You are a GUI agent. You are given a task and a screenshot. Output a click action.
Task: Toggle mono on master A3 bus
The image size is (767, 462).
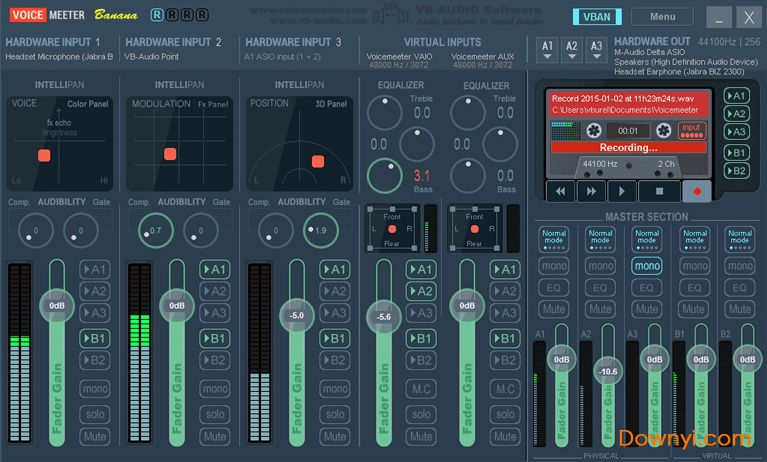coord(647,266)
